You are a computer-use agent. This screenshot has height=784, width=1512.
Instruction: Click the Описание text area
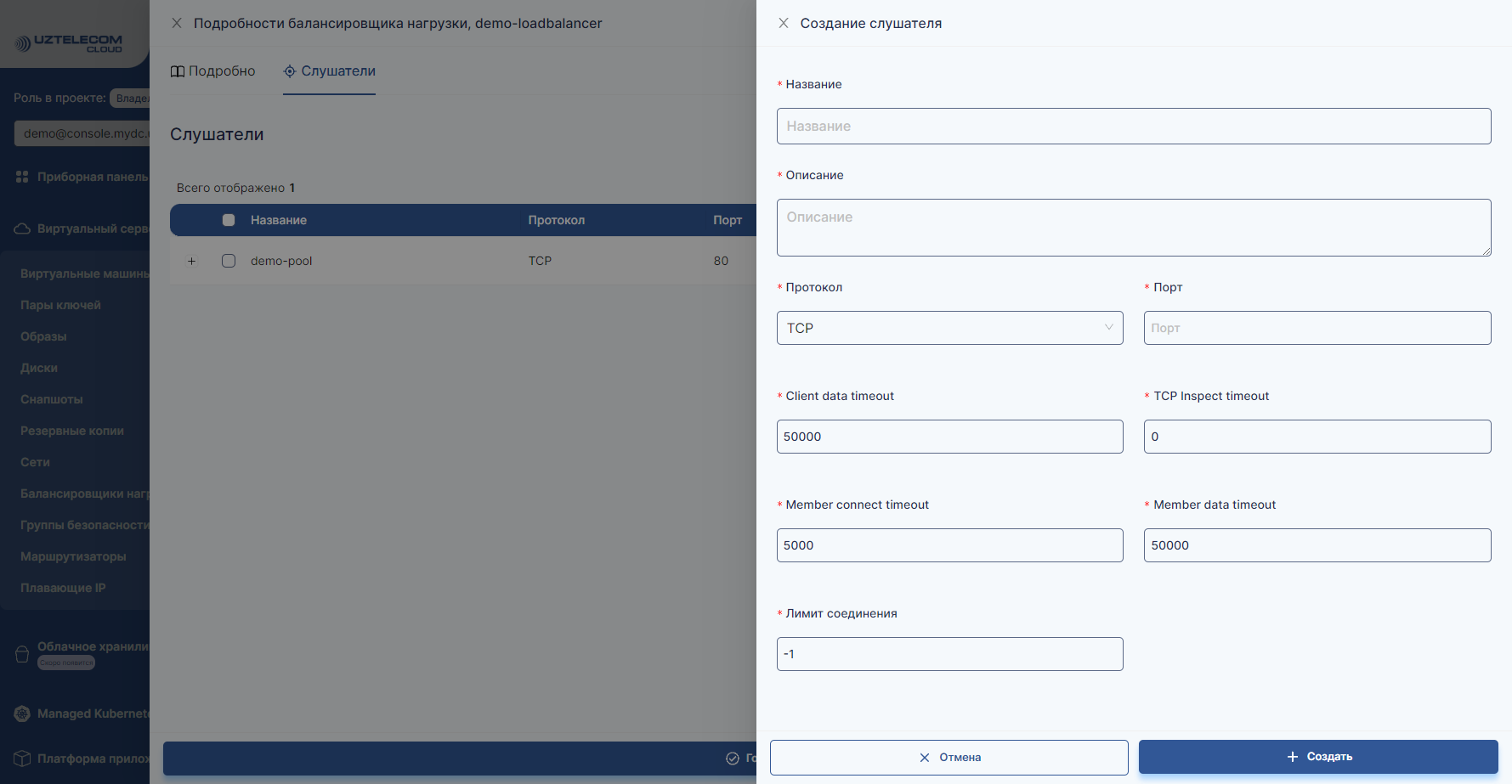pos(1133,227)
